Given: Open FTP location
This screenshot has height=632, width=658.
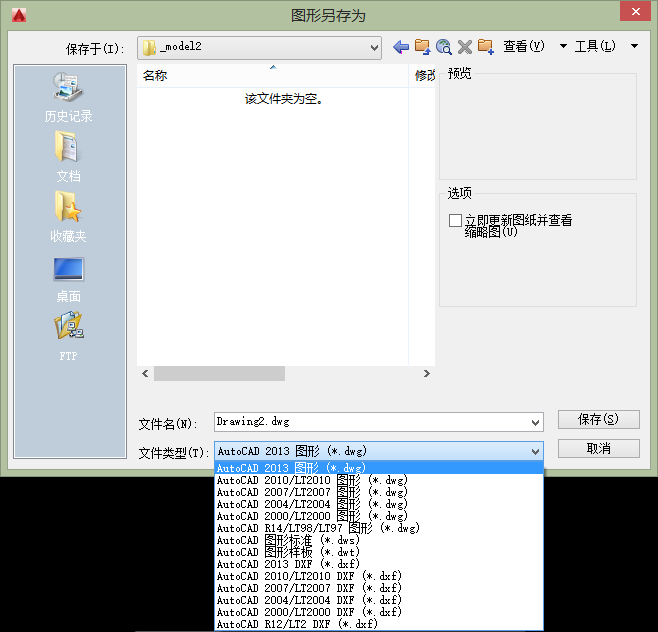Looking at the screenshot, I should pos(68,336).
